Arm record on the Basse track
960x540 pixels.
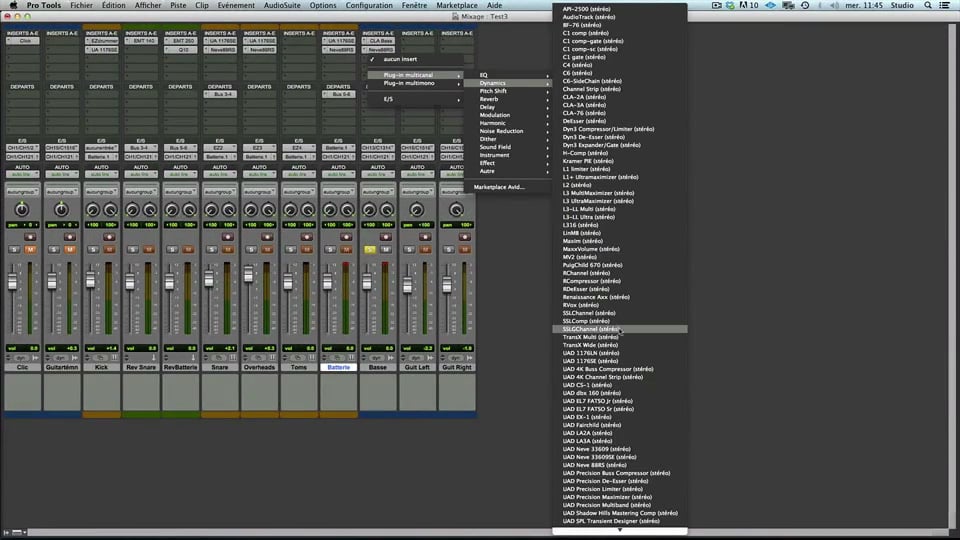386,237
